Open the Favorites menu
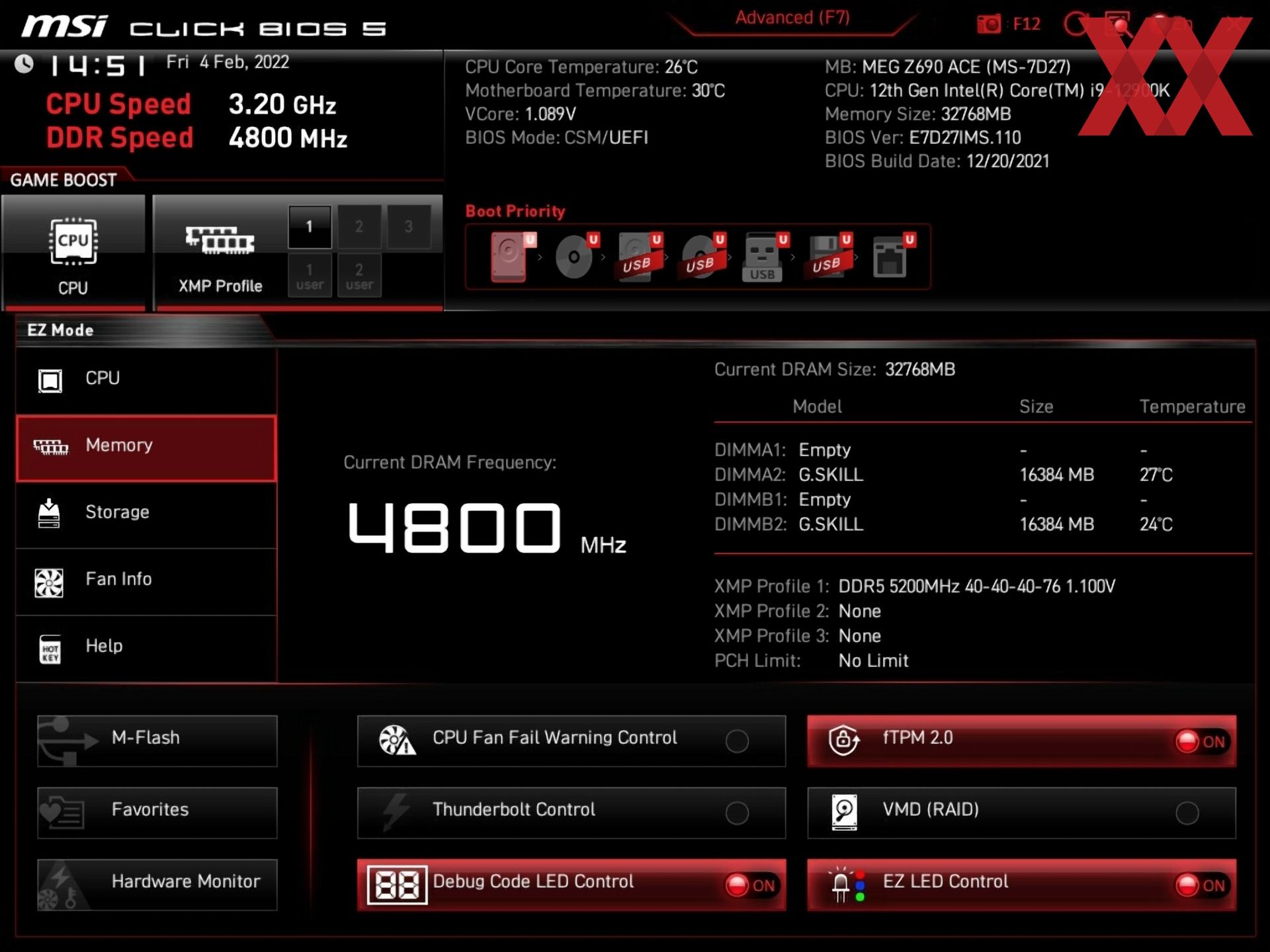 (x=157, y=813)
